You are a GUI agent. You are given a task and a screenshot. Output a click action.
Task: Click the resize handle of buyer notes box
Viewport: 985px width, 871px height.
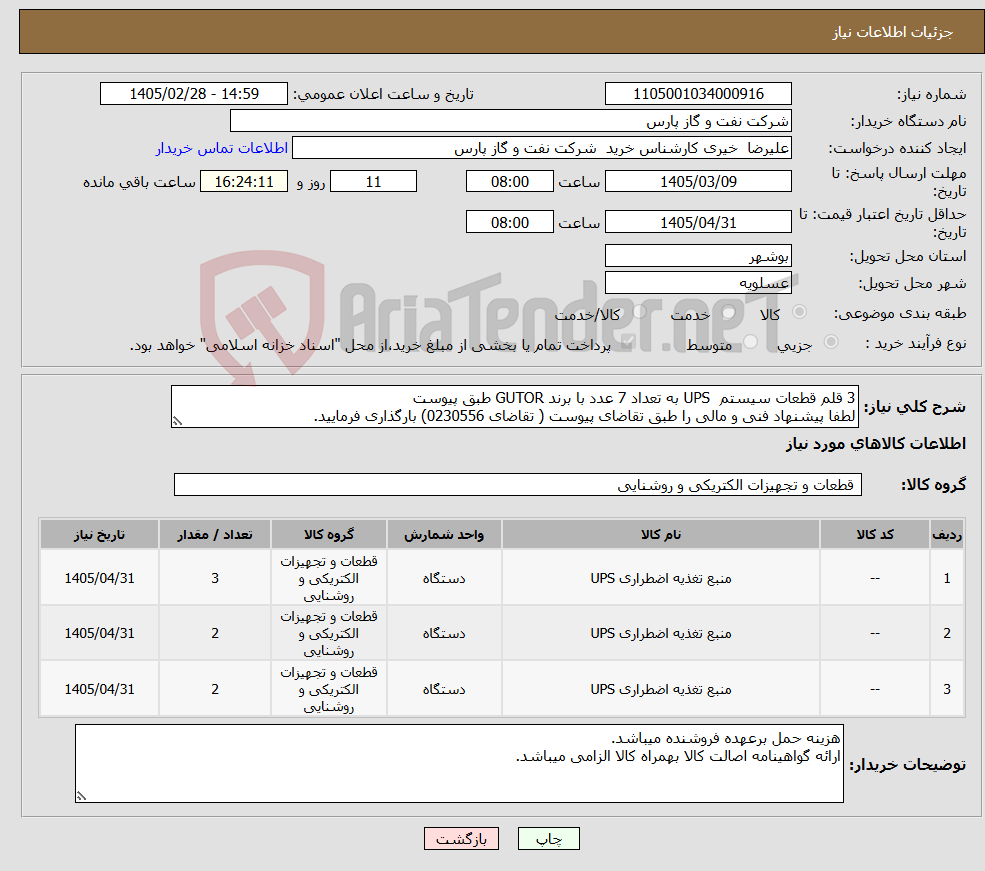(x=81, y=796)
